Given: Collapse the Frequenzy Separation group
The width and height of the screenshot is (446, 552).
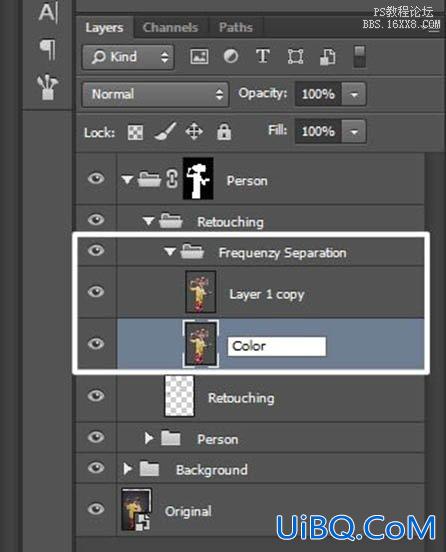Looking at the screenshot, I should [170, 251].
